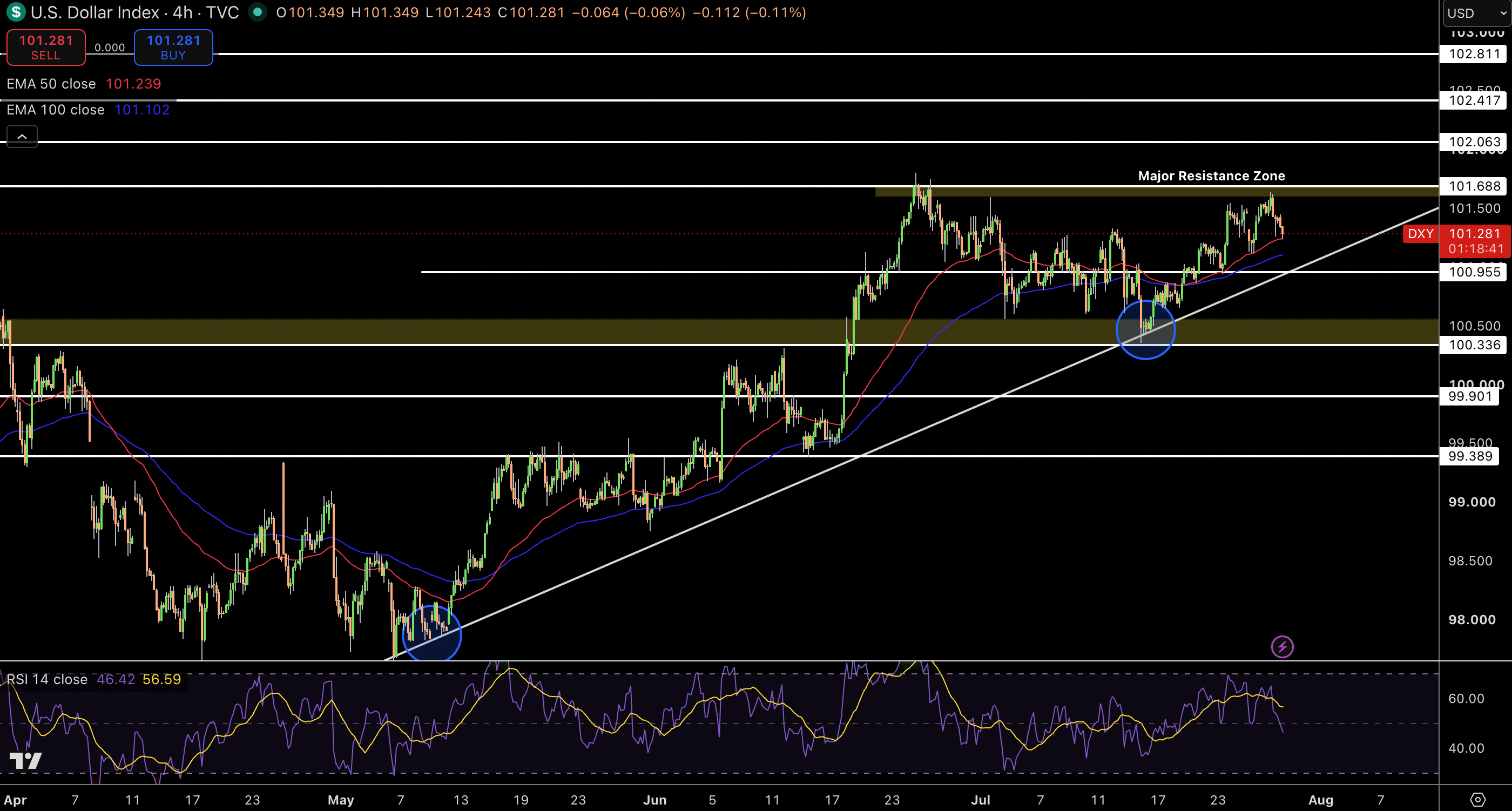Screen dimensions: 1512x811
Task: Click the 102.811 price level label
Action: tap(1474, 54)
